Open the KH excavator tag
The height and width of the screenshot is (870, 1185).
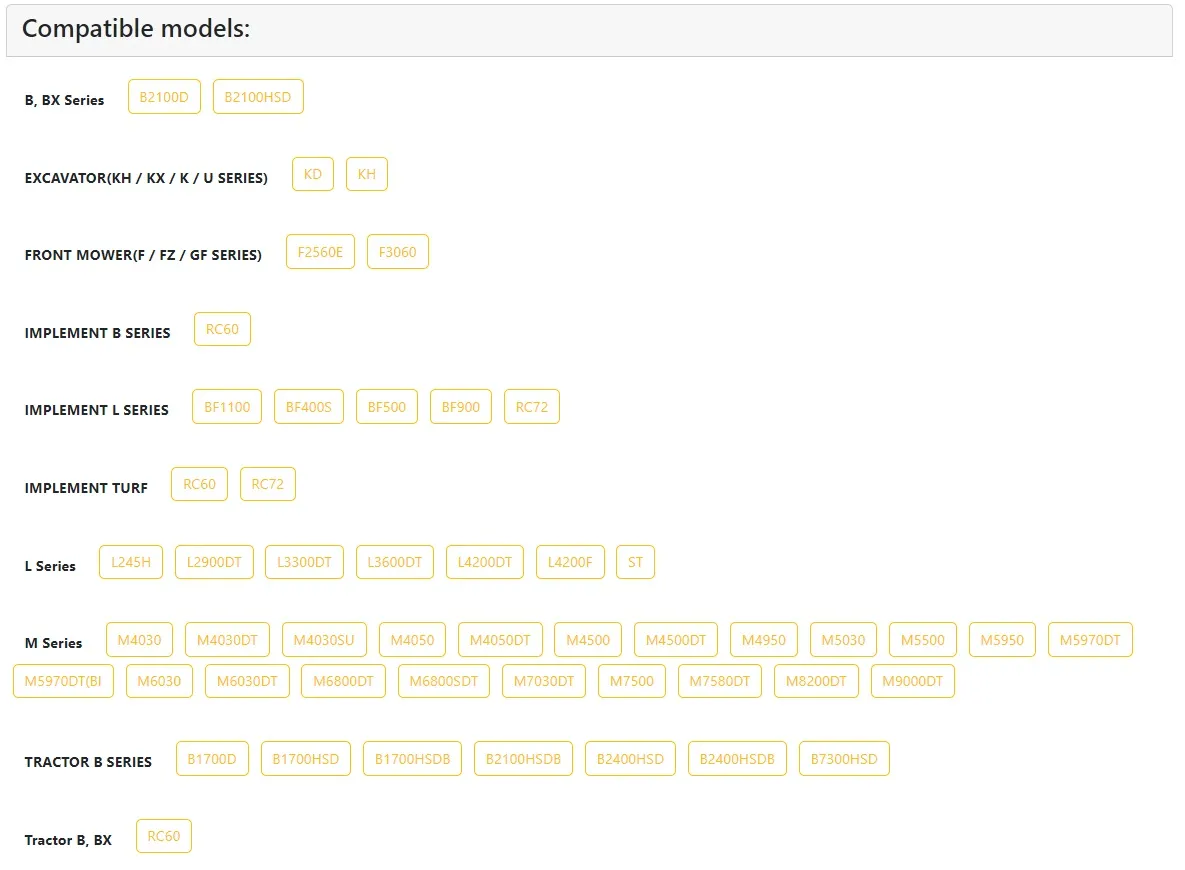coord(367,174)
